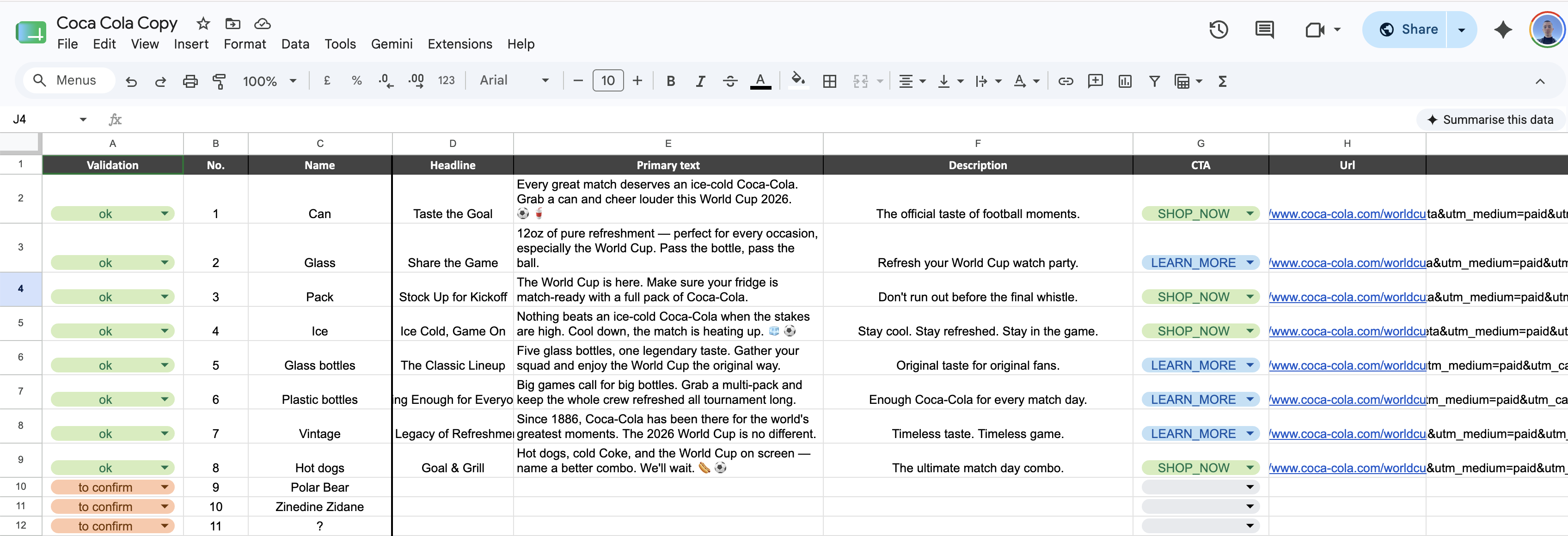Open the Insert menu
This screenshot has width=1568, height=536.
pos(191,44)
